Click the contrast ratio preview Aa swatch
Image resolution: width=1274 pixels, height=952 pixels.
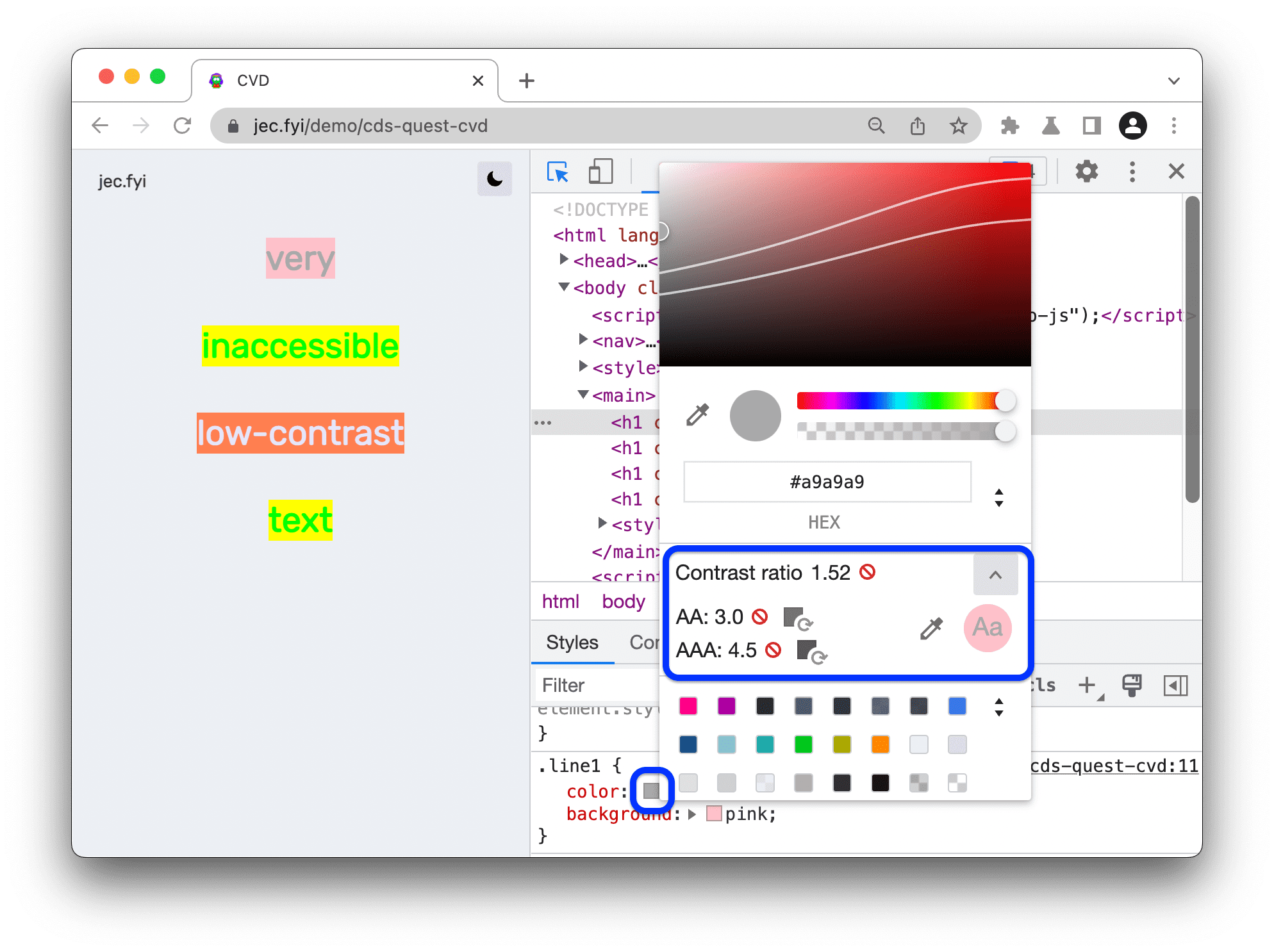point(988,628)
